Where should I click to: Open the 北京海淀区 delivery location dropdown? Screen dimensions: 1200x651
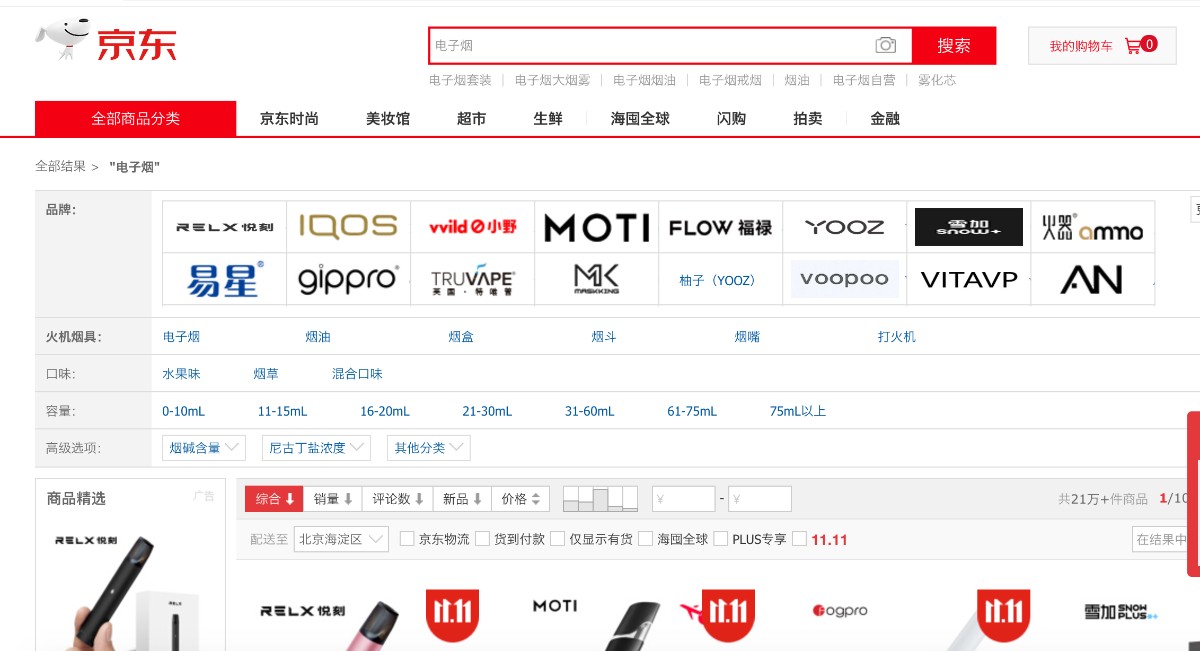(x=341, y=539)
